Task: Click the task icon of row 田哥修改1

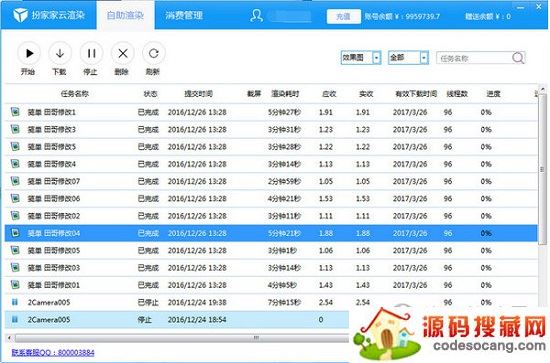Action: [15, 112]
